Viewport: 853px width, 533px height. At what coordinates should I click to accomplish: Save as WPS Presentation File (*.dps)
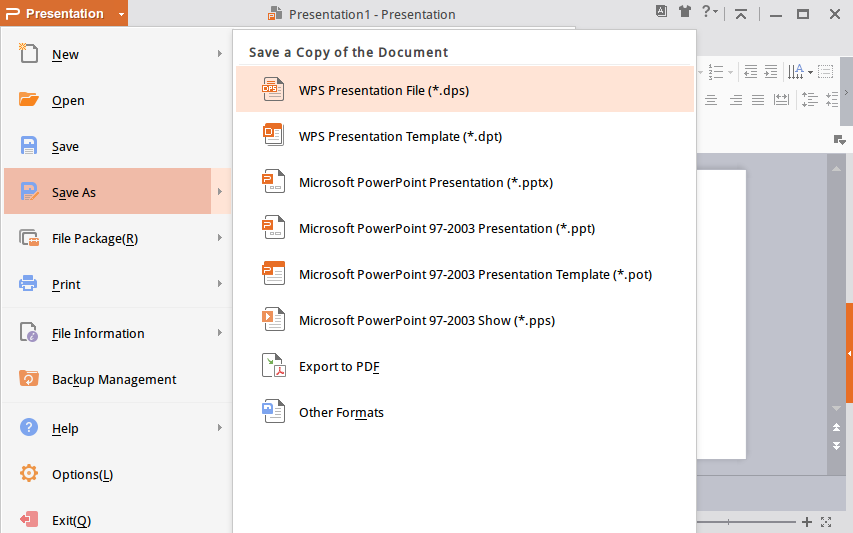[x=465, y=90]
